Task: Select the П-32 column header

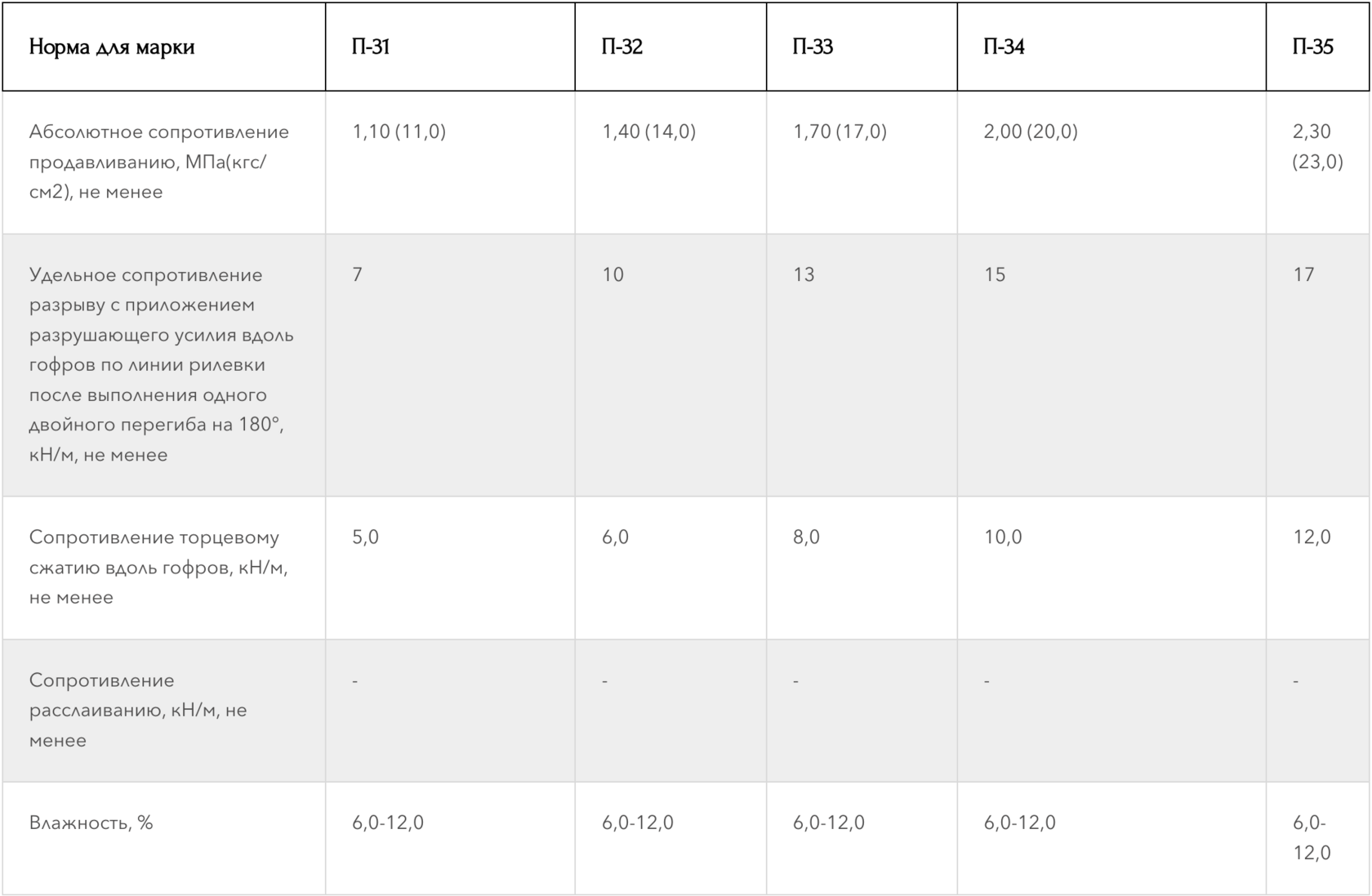Action: coord(621,47)
